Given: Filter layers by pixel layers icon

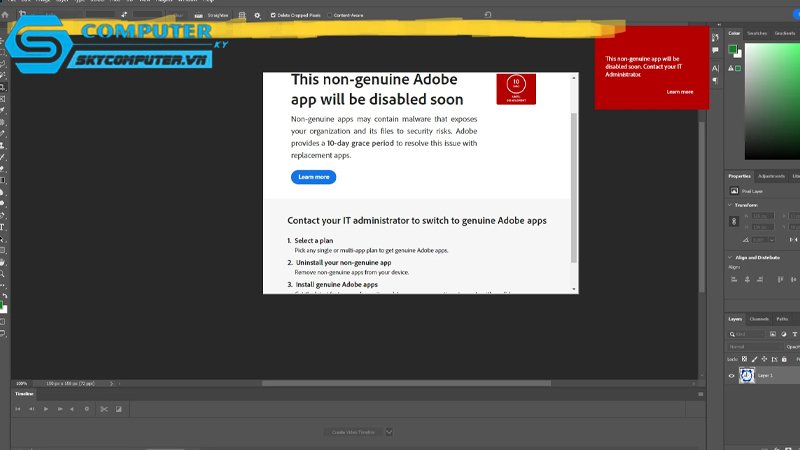Looking at the screenshot, I should [x=772, y=334].
